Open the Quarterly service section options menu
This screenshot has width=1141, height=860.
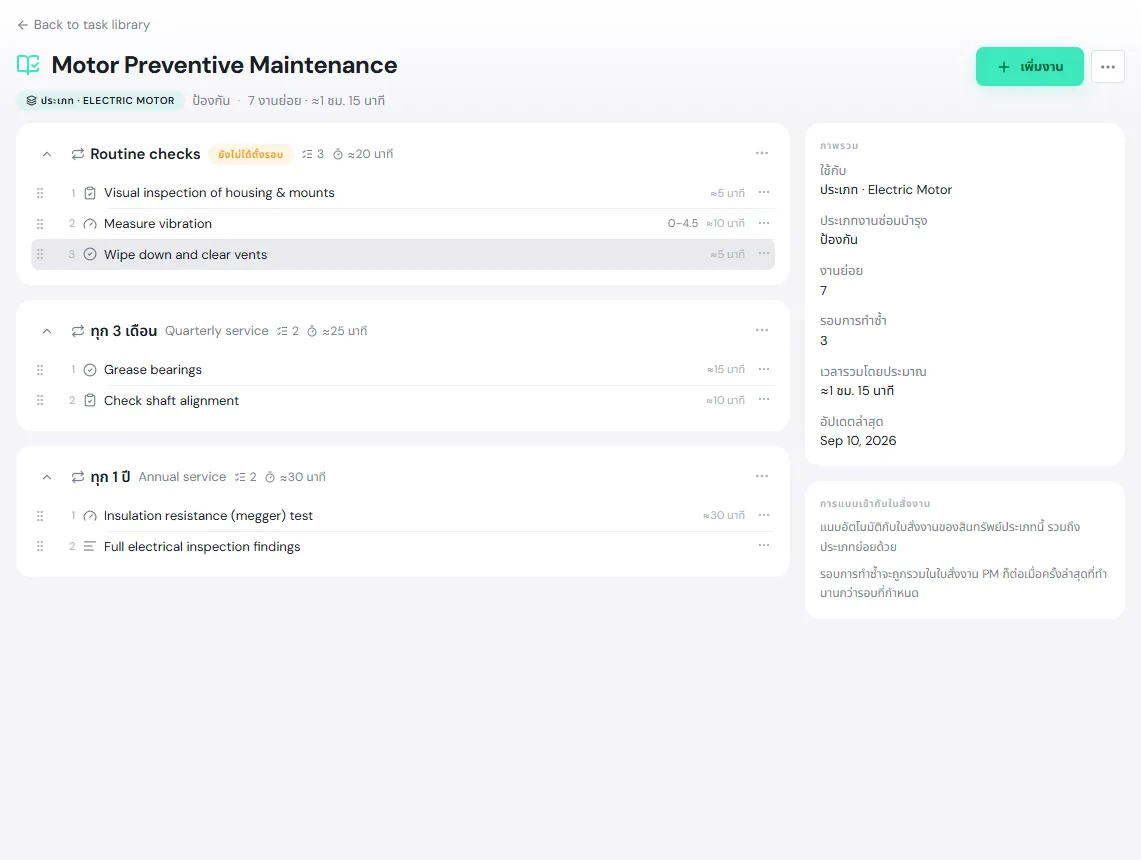tap(762, 330)
